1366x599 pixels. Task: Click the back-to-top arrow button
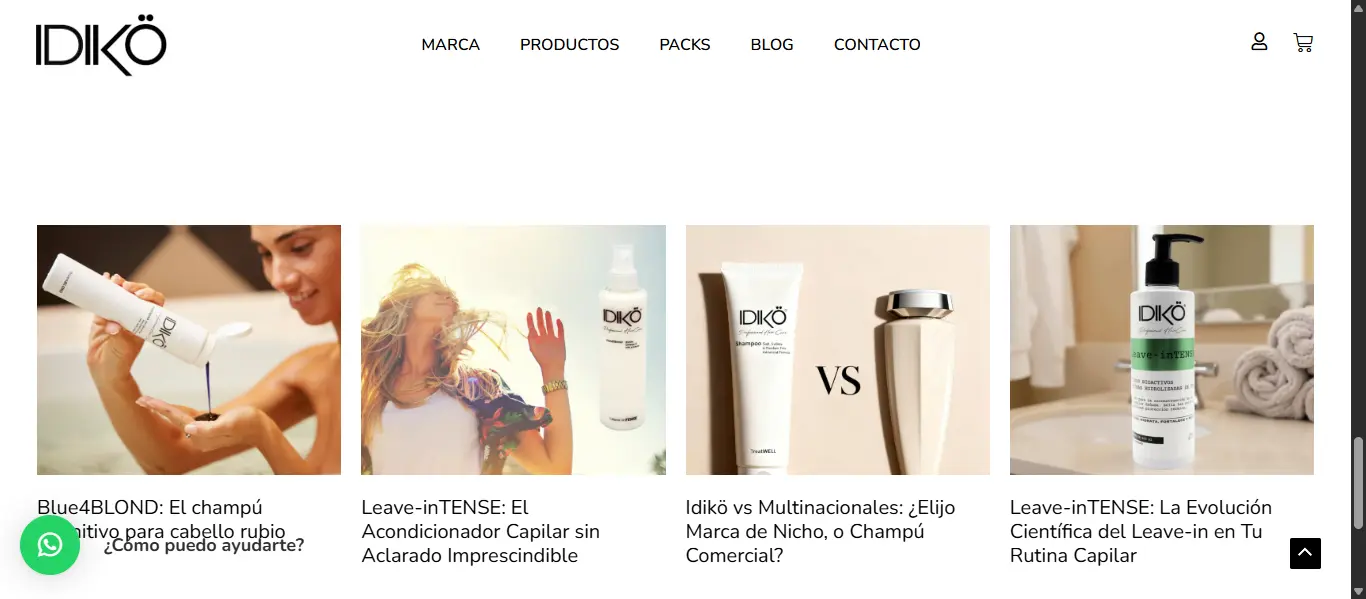point(1305,553)
